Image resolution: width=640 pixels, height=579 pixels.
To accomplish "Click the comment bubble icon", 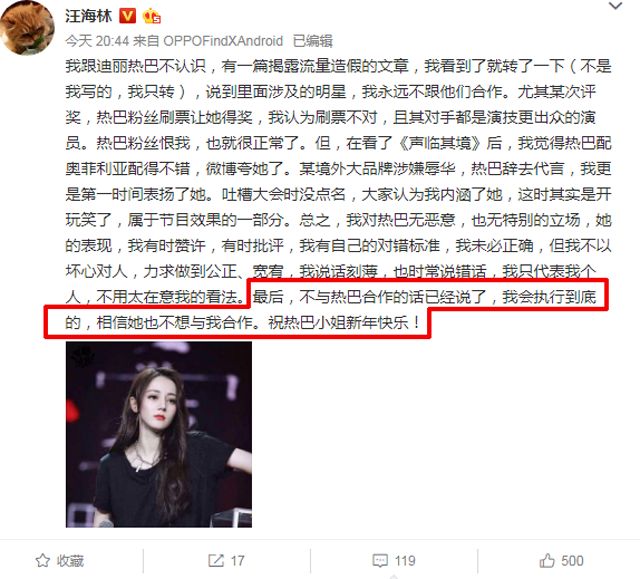I will pyautogui.click(x=380, y=561).
